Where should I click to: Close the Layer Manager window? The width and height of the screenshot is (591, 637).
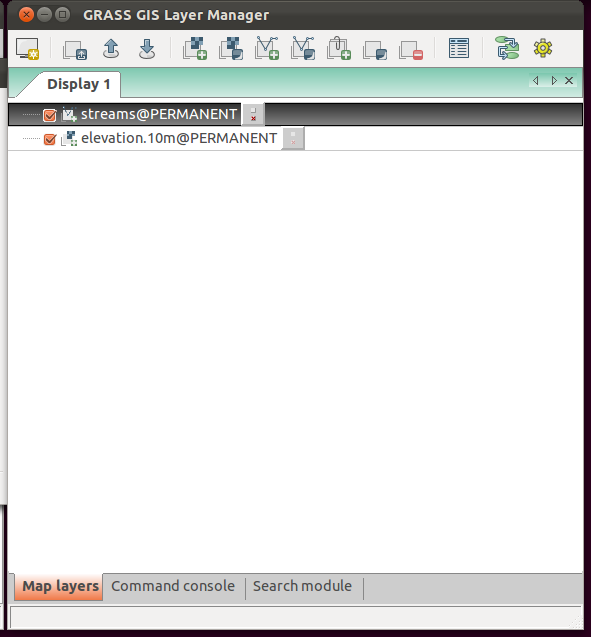[26, 15]
